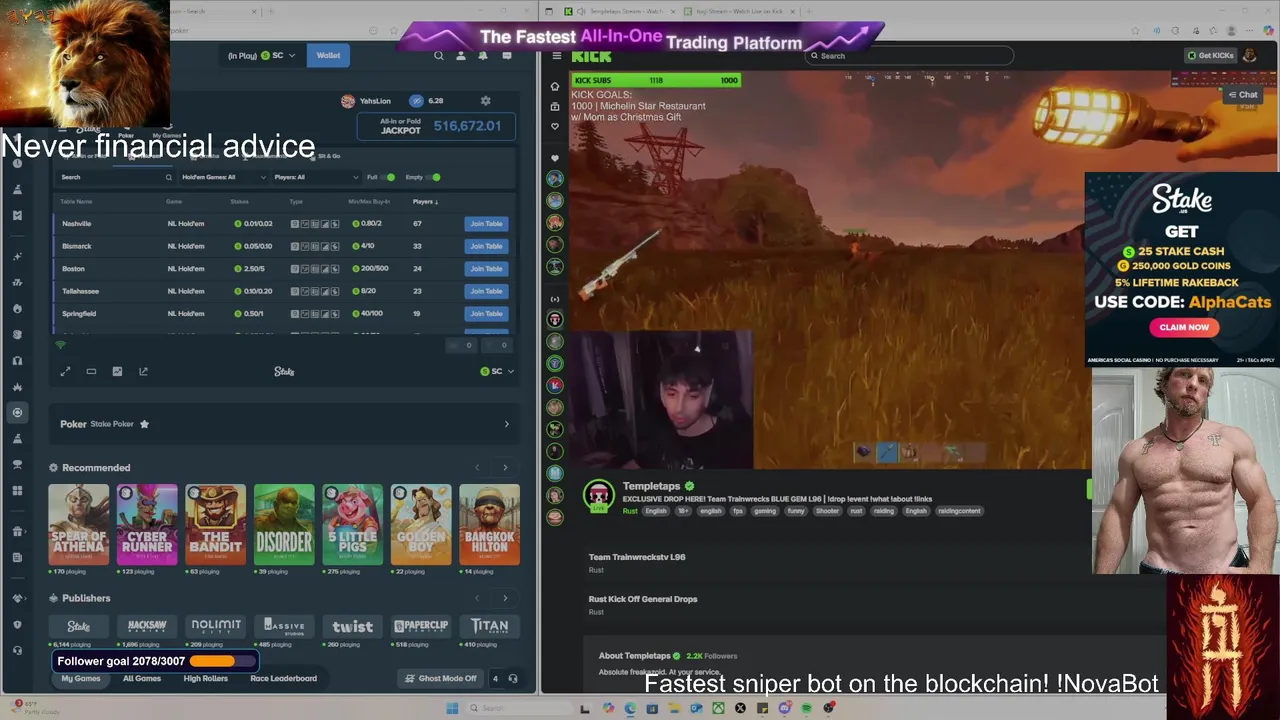Click the pop-out window icon under poker
1280x720 pixels.
(x=143, y=371)
